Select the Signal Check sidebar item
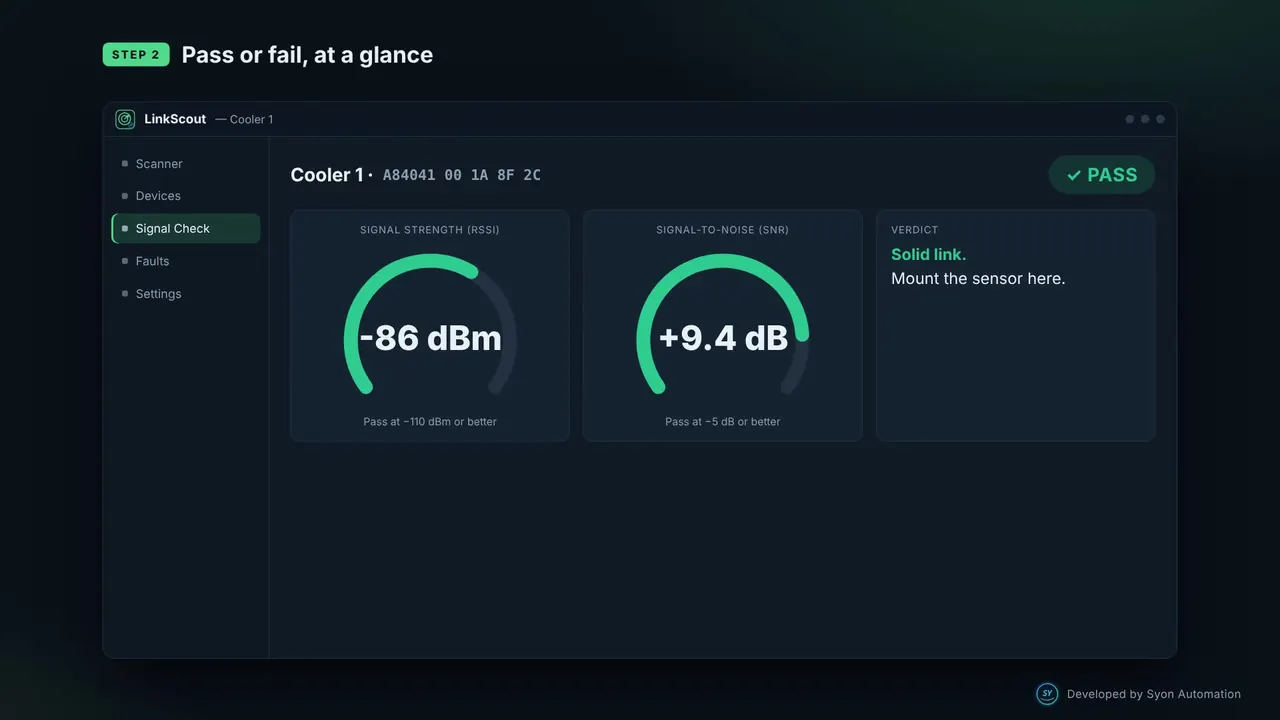1280x720 pixels. 186,229
